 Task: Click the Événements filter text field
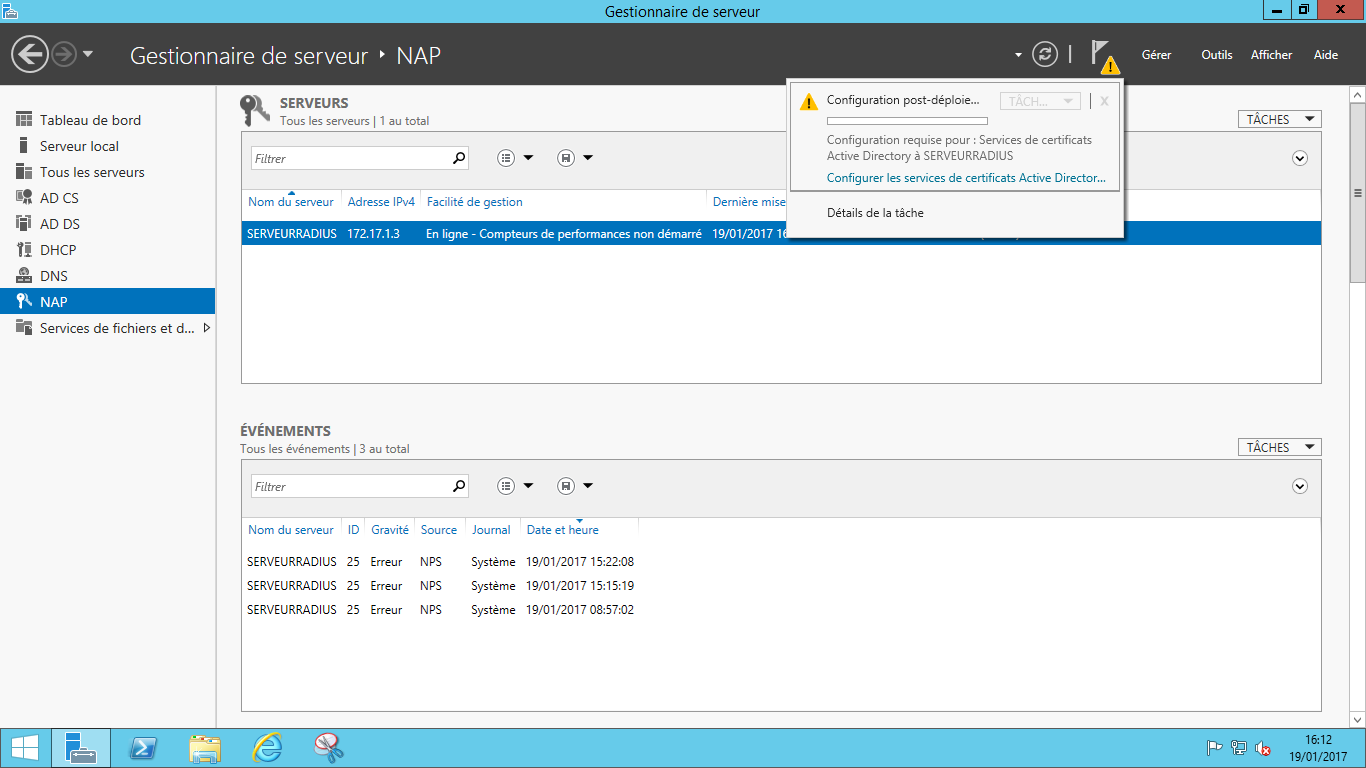click(x=350, y=486)
